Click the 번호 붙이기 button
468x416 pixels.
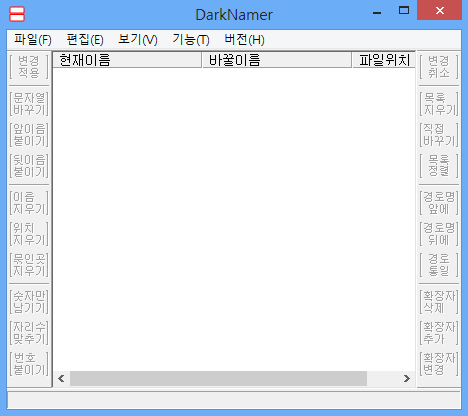tap(29, 364)
